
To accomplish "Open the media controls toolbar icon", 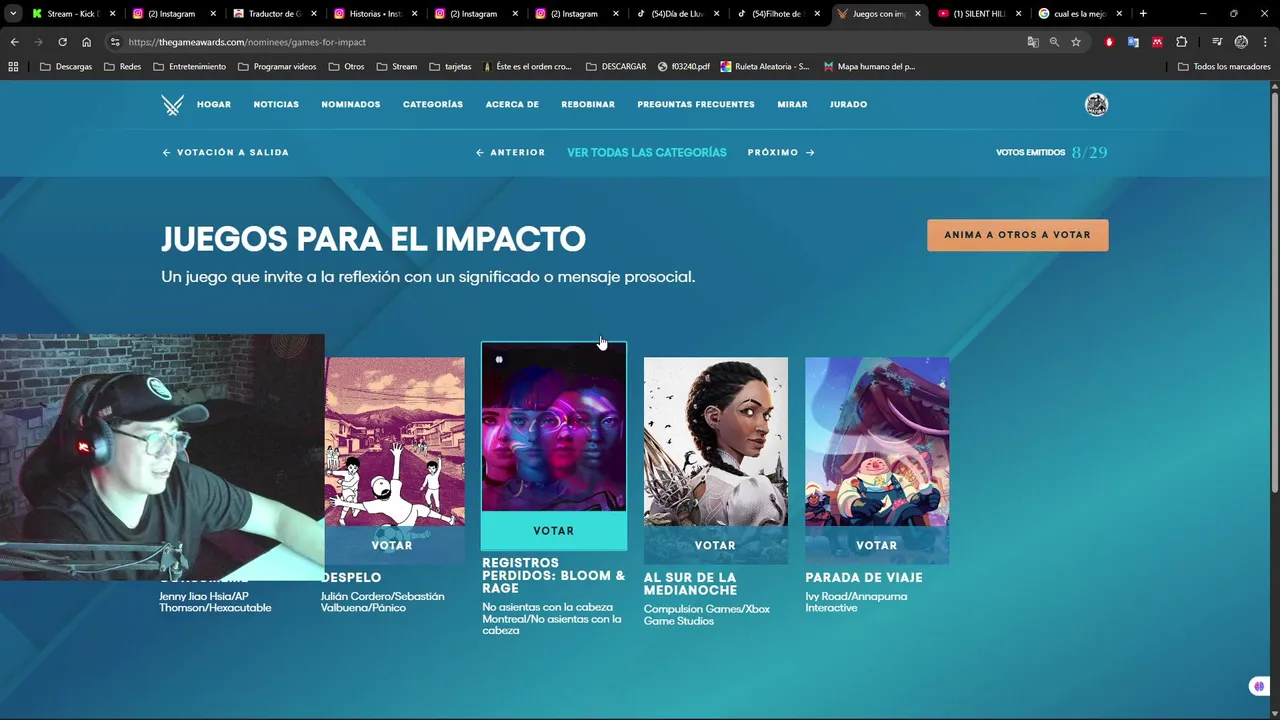I will pyautogui.click(x=1217, y=42).
